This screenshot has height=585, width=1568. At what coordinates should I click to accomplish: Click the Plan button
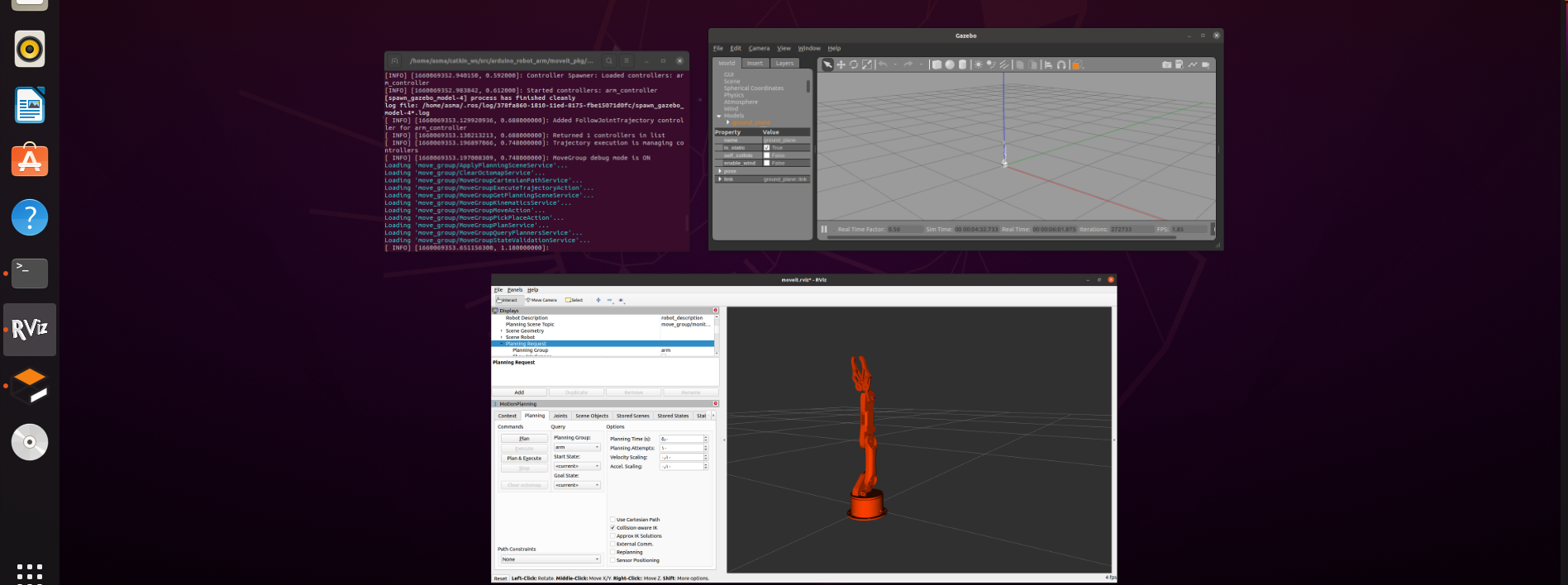[524, 439]
